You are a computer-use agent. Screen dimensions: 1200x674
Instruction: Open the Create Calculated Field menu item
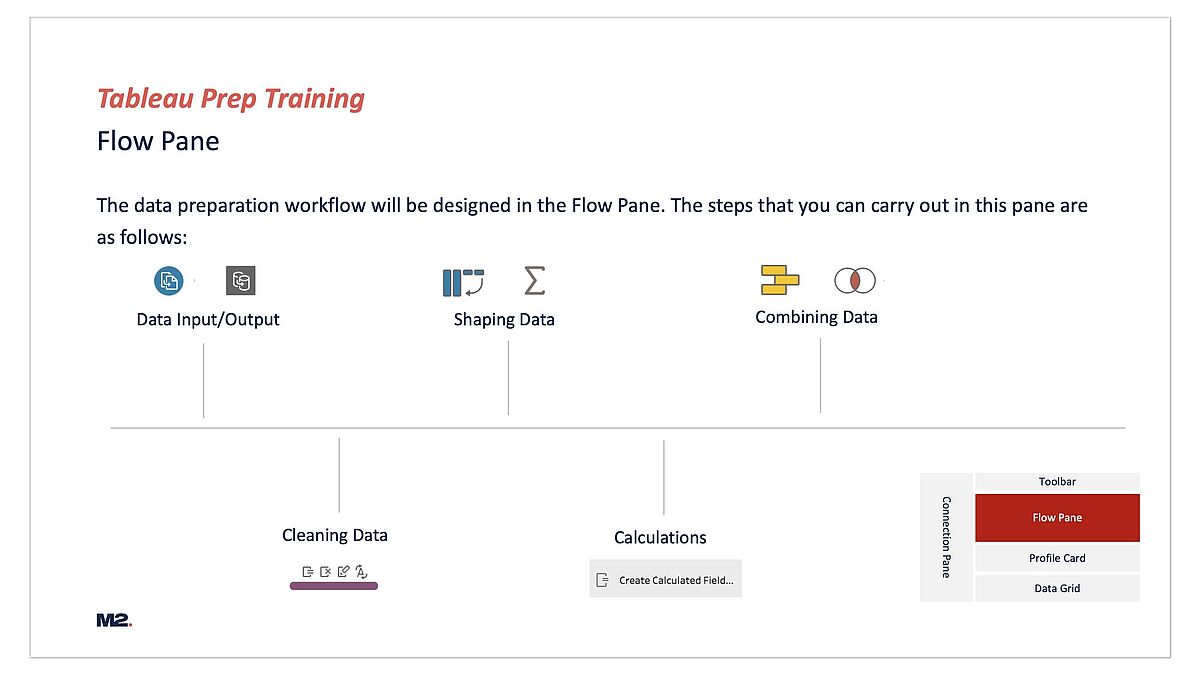[666, 579]
